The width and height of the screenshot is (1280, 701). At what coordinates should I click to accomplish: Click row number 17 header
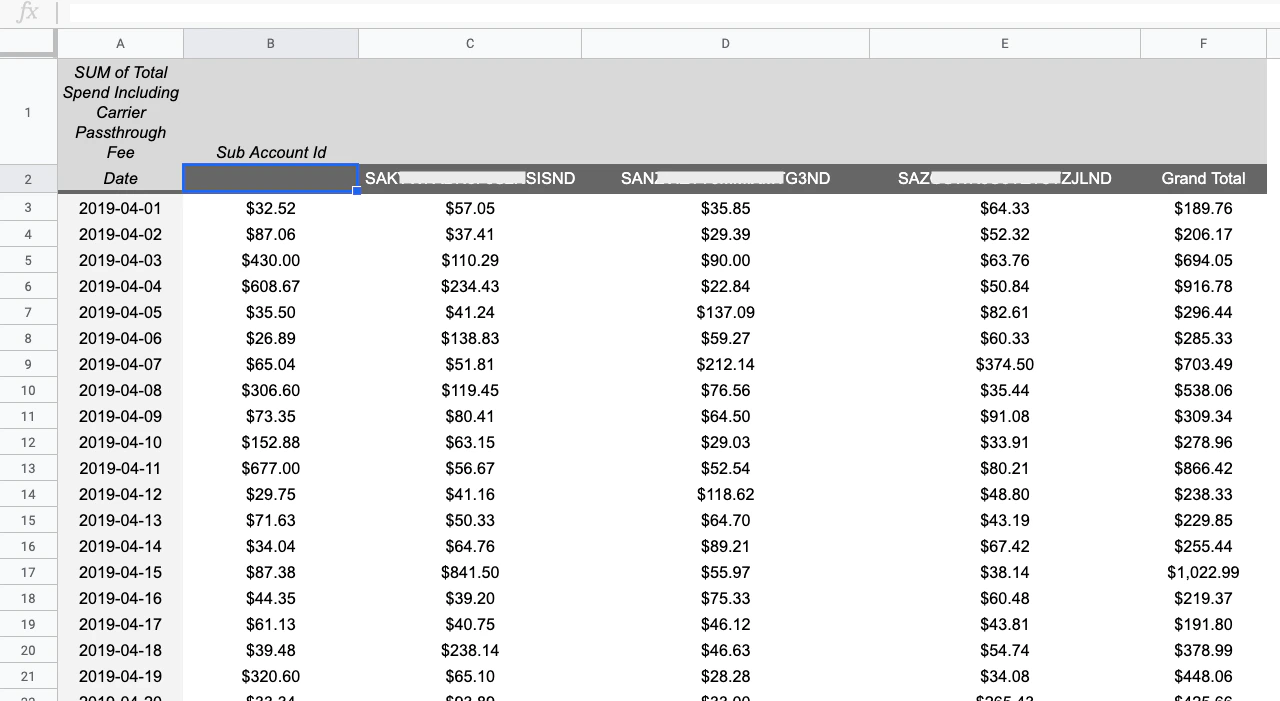click(x=28, y=572)
